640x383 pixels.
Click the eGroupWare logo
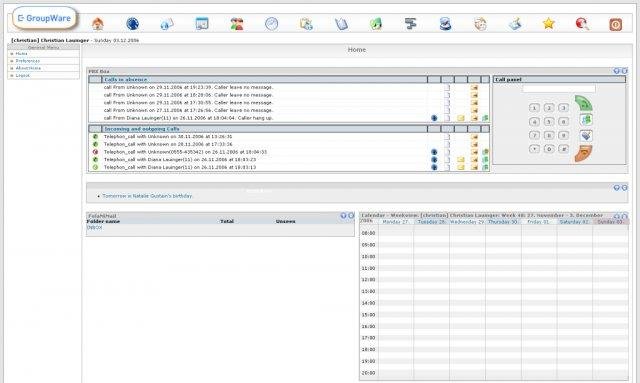point(44,18)
